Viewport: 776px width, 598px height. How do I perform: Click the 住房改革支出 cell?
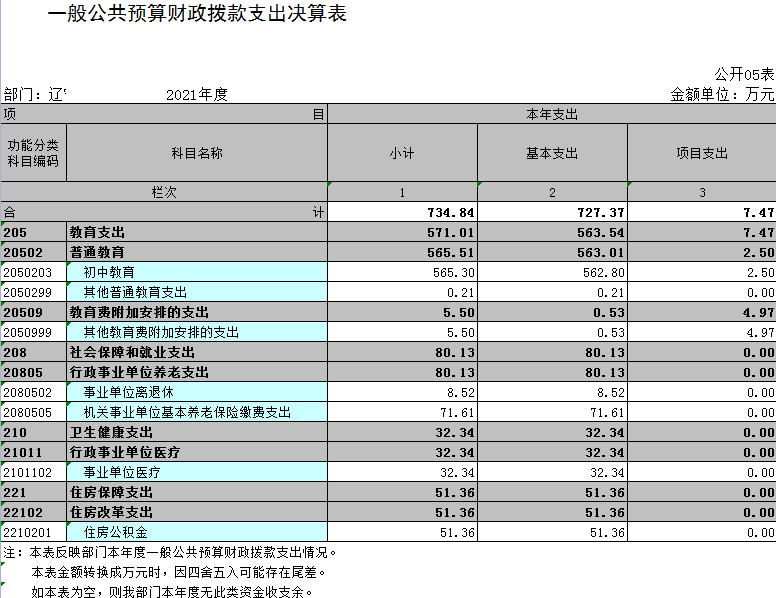(x=197, y=512)
